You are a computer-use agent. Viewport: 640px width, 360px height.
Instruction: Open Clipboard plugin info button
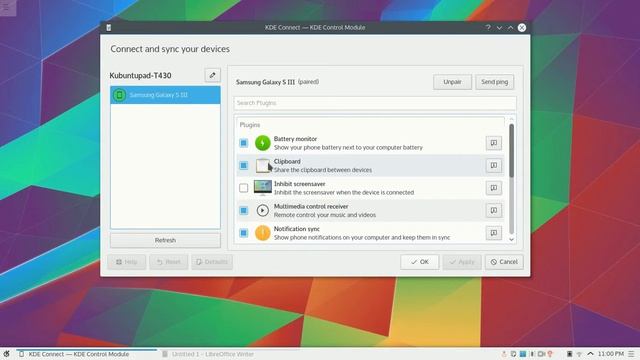coord(493,165)
